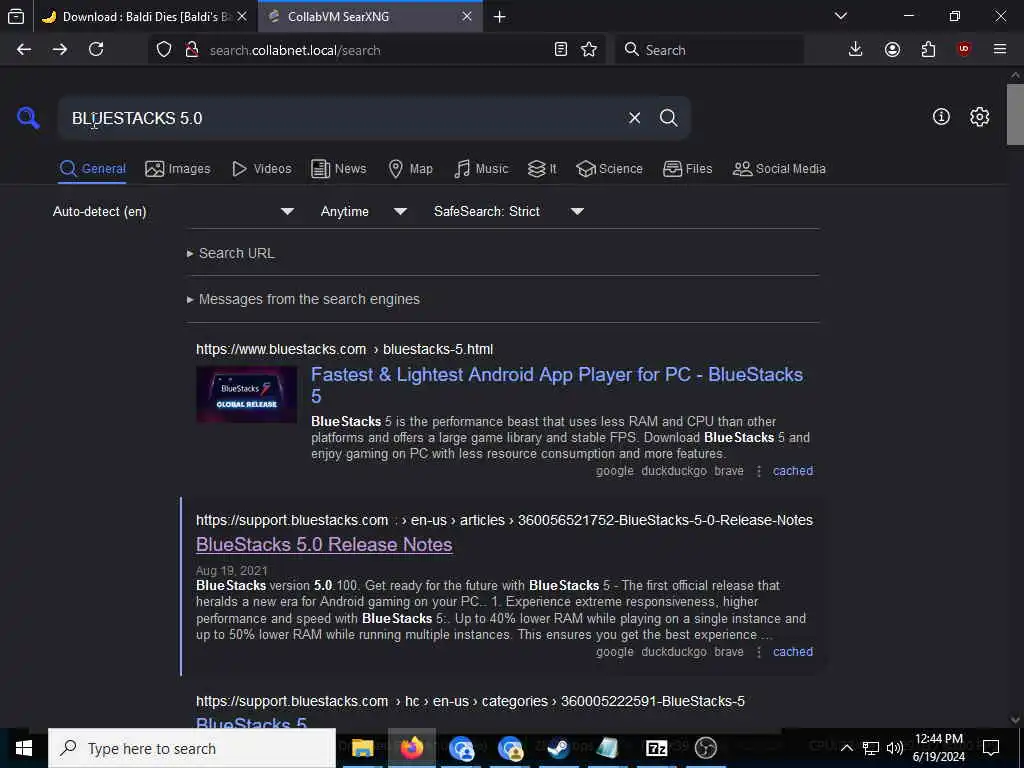Click the Type here to search taskbar box
This screenshot has width=1024, height=768.
point(192,748)
